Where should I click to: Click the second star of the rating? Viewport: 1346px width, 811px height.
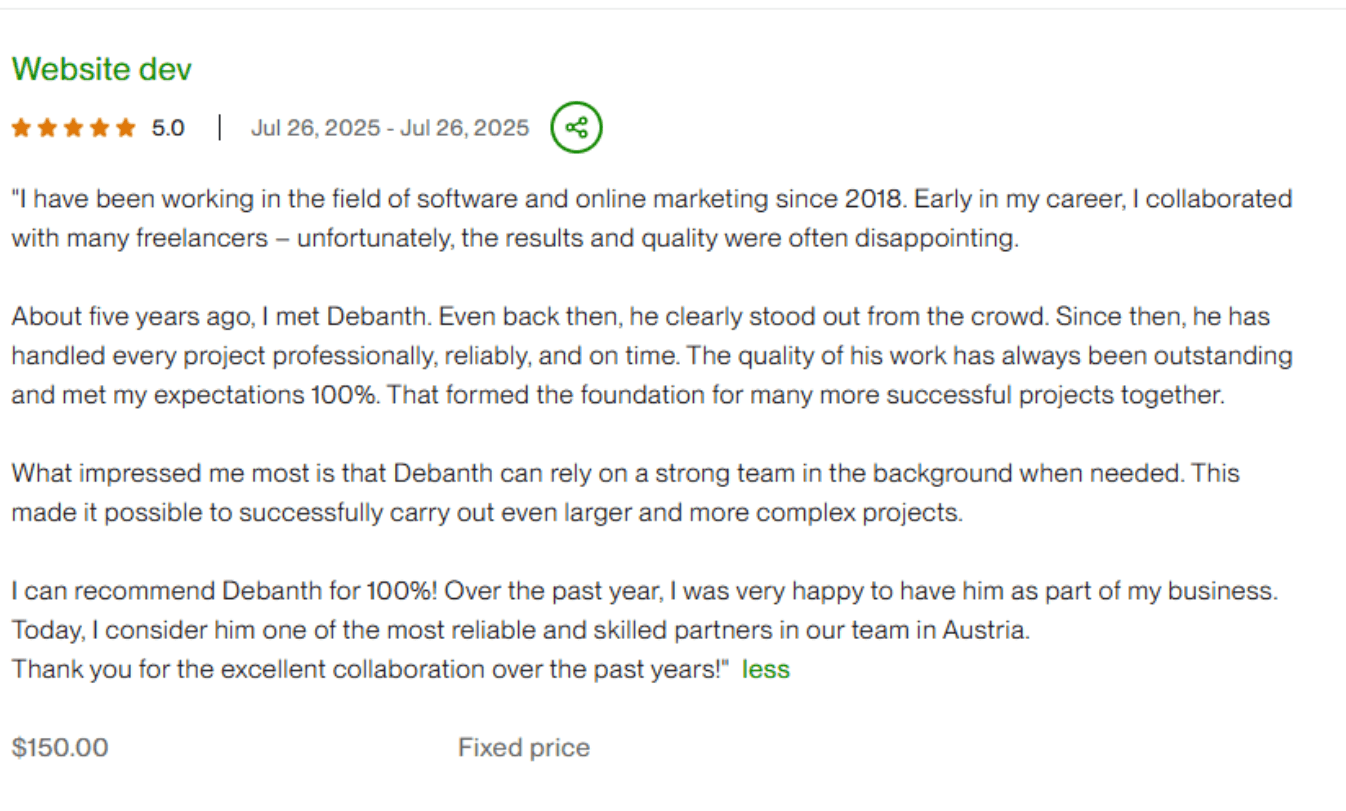coord(46,127)
